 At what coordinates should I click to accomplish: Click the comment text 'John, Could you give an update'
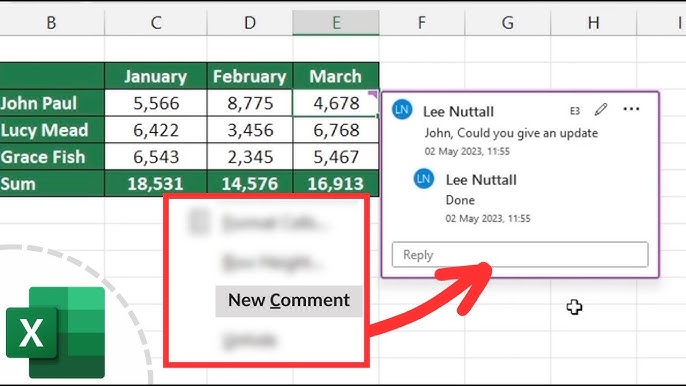coord(511,133)
